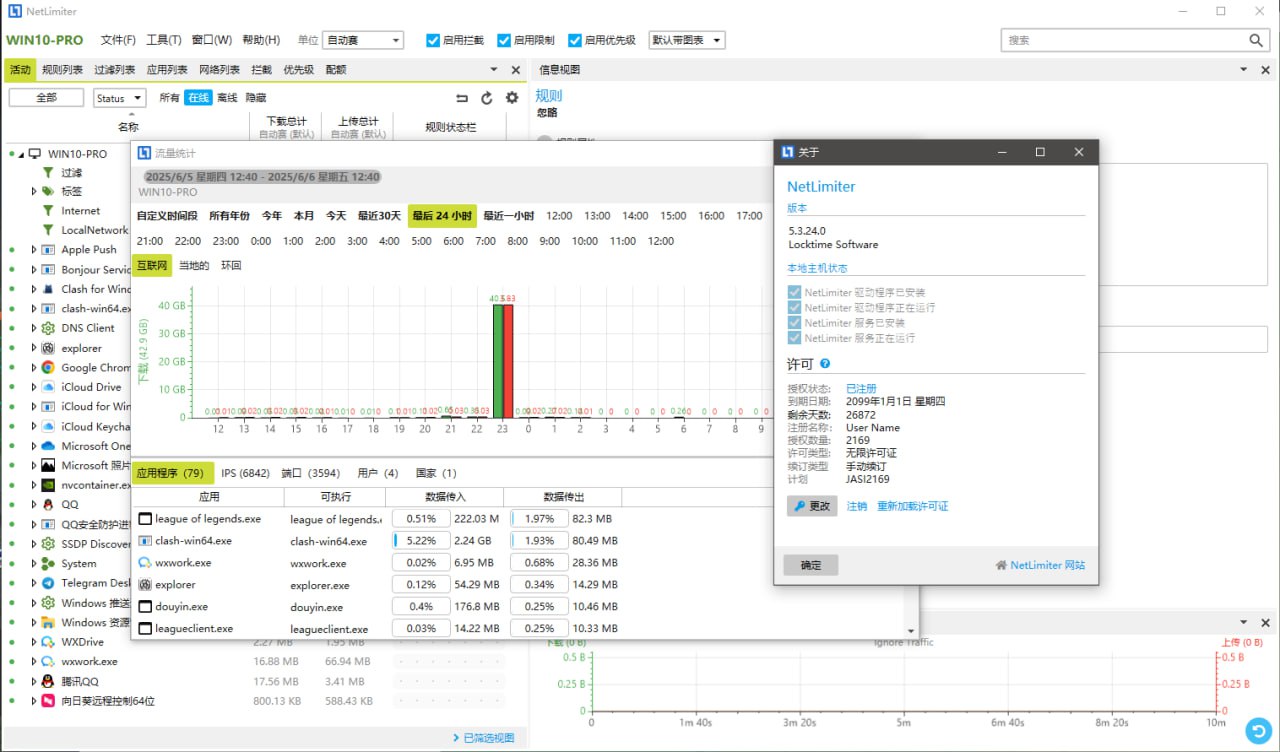
Task: Click the Google Chrome icon in app list
Action: (x=48, y=368)
